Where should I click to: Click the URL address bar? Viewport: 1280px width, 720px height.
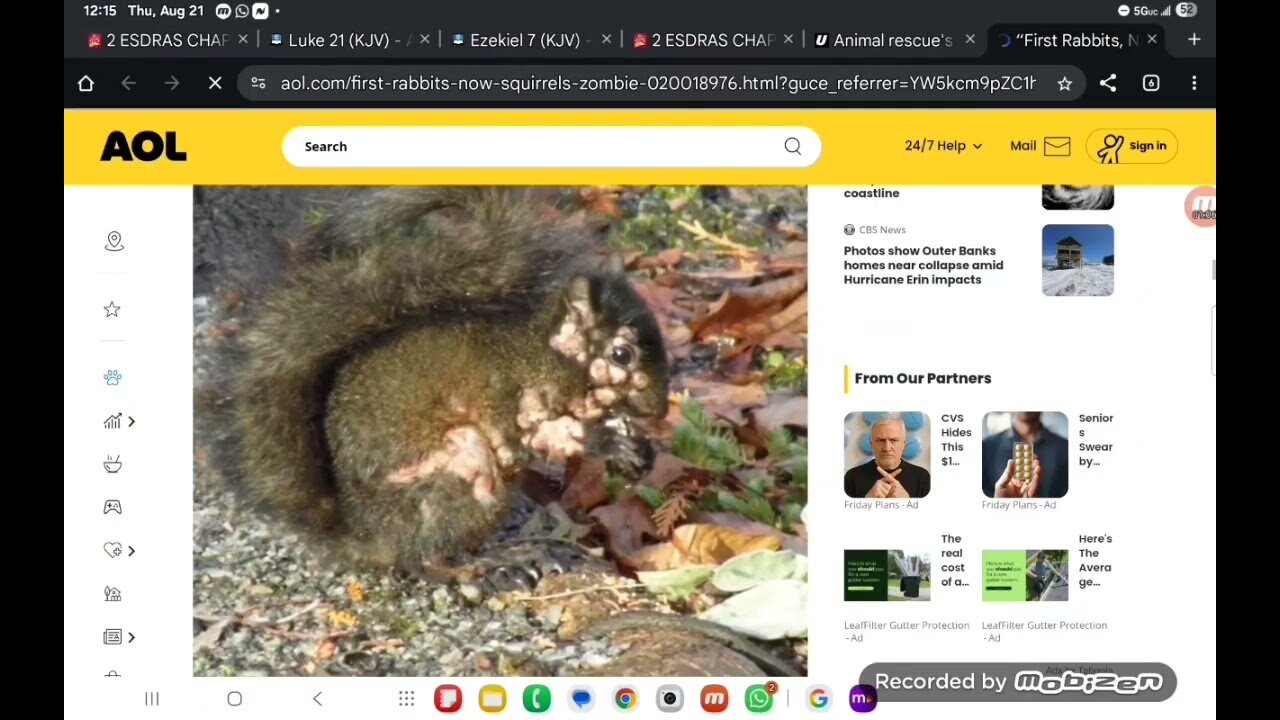tap(658, 84)
